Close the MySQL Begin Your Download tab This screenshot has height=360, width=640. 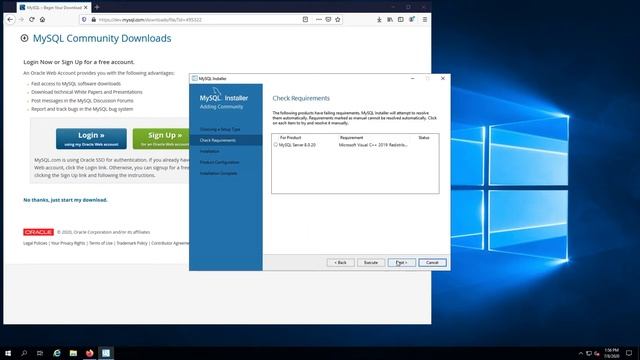coord(86,7)
